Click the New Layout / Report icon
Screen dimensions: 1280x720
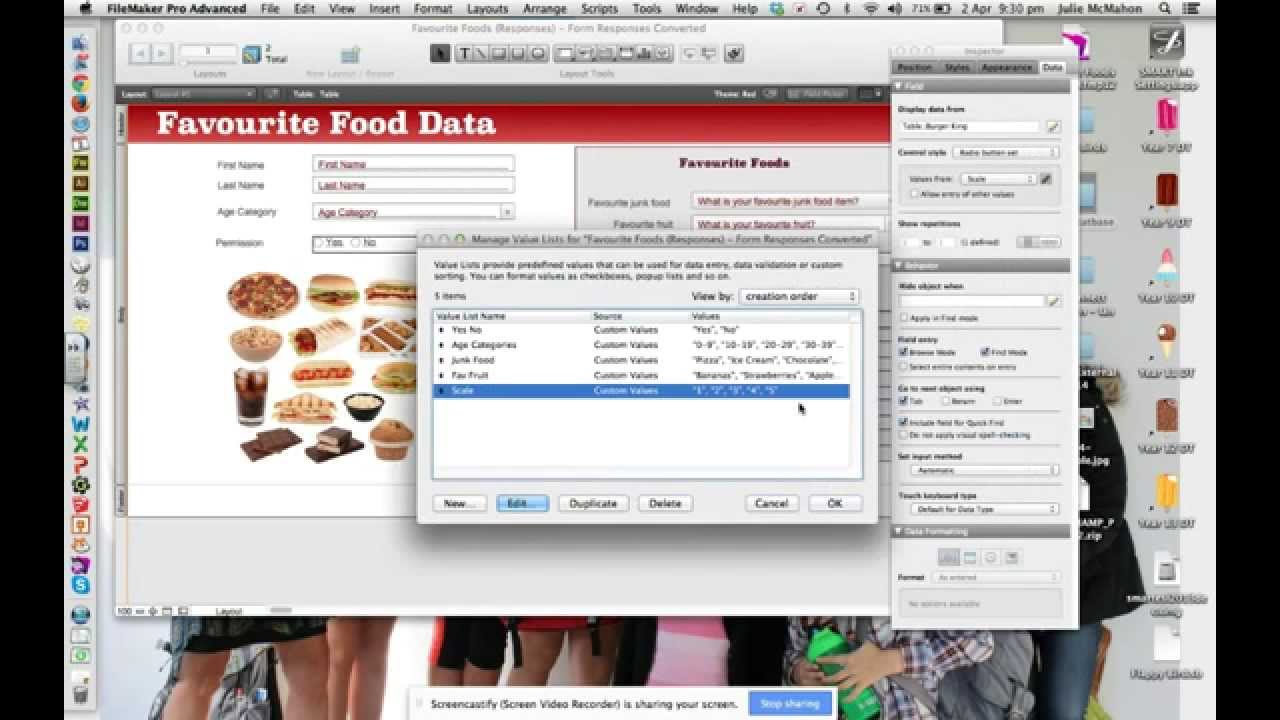(x=350, y=55)
